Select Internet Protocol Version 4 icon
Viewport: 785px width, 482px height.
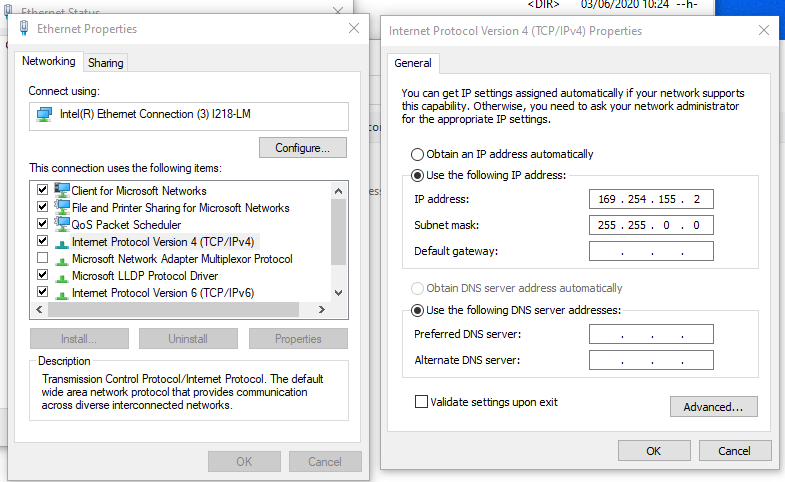coord(62,242)
